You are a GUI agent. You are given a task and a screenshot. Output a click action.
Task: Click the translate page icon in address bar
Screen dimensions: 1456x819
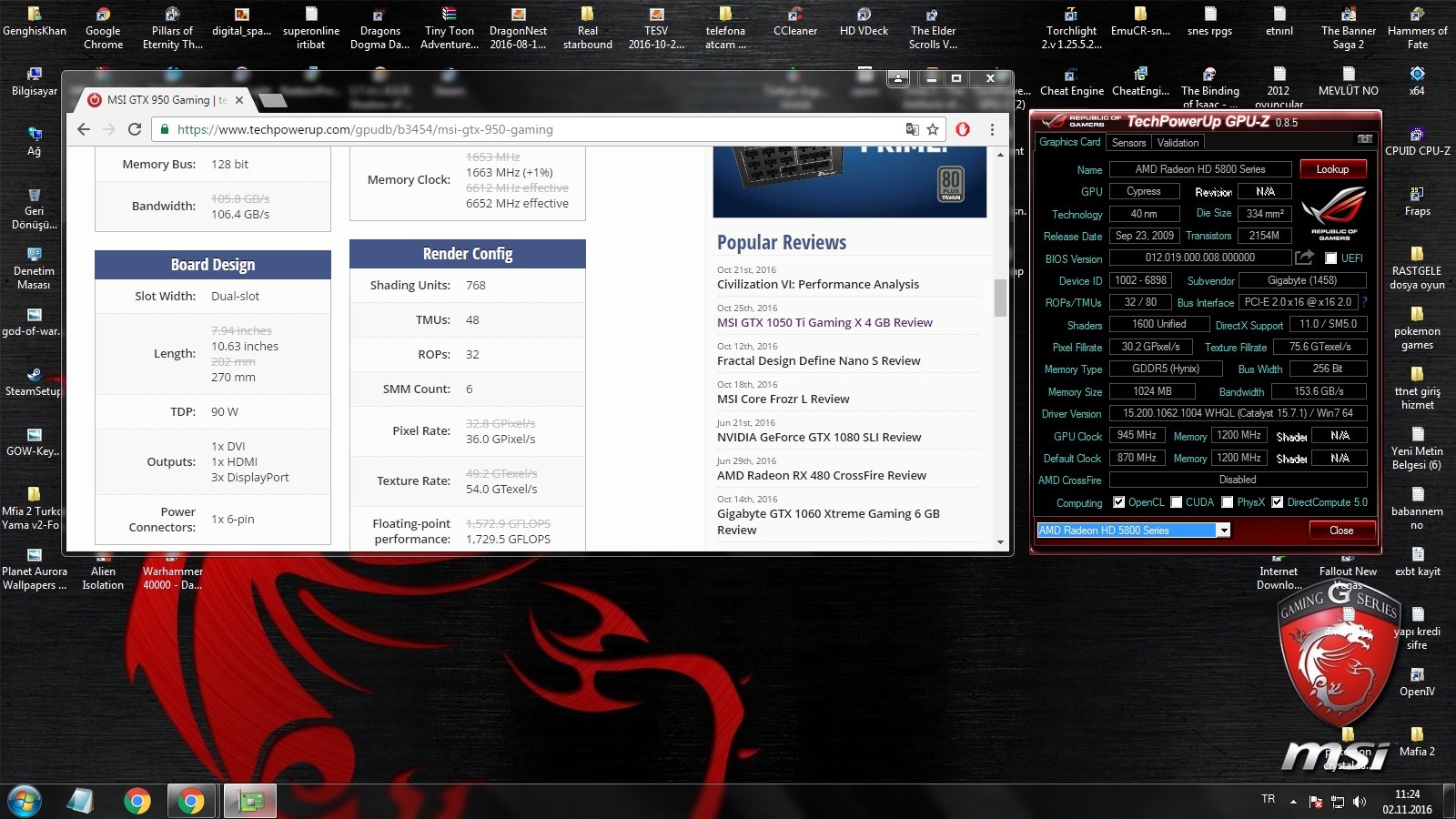click(912, 129)
